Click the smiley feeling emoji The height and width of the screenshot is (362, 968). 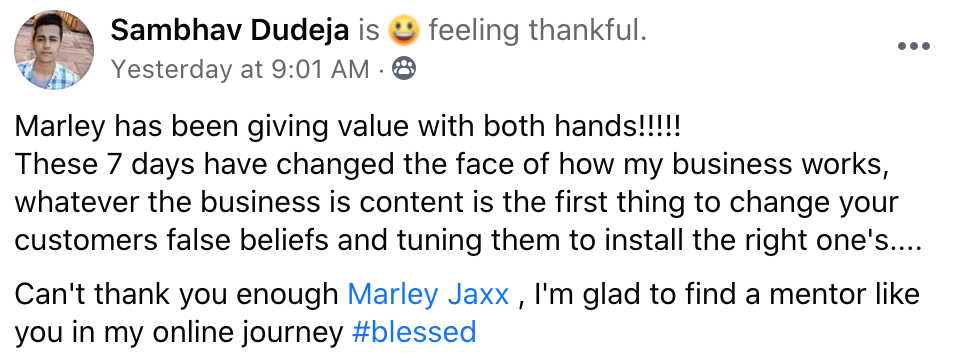404,30
